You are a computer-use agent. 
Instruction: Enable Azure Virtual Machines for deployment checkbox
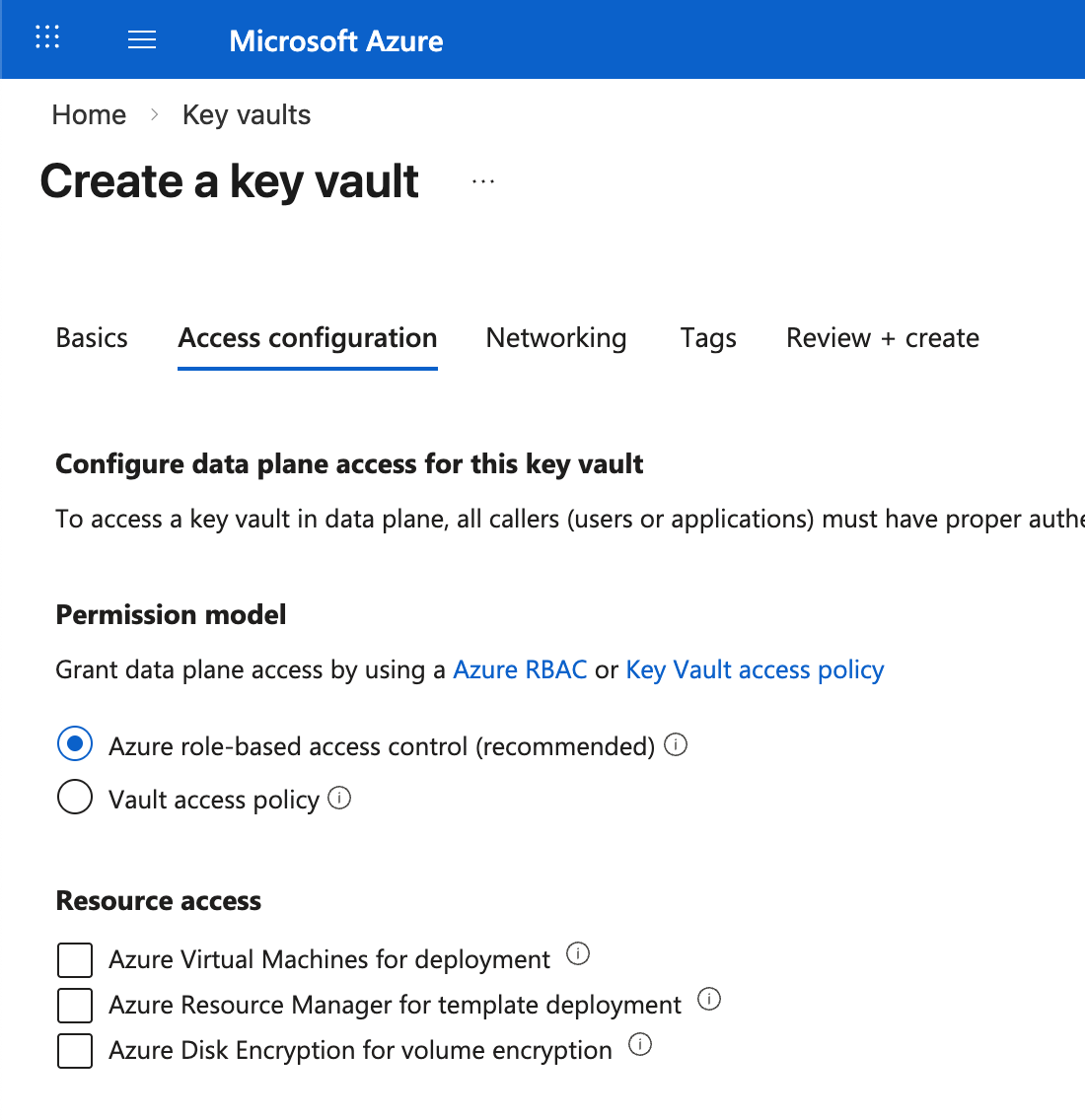[75, 959]
